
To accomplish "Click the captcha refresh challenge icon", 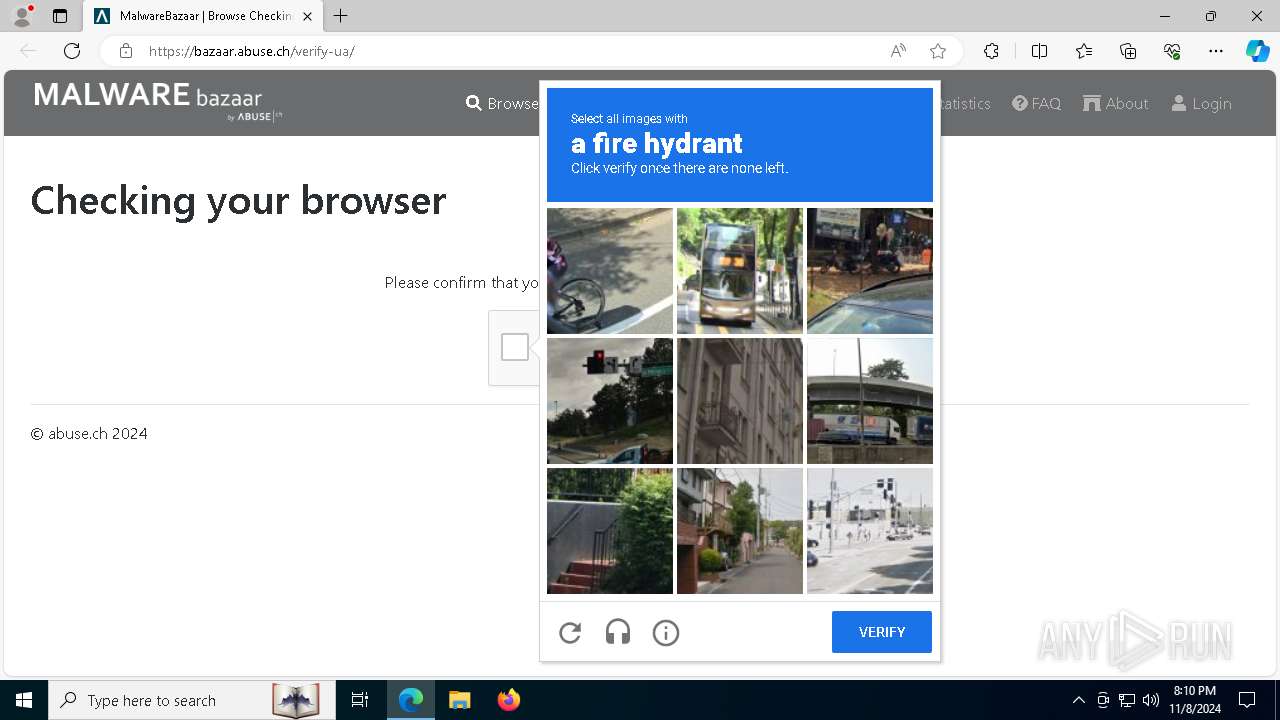I will [x=570, y=632].
